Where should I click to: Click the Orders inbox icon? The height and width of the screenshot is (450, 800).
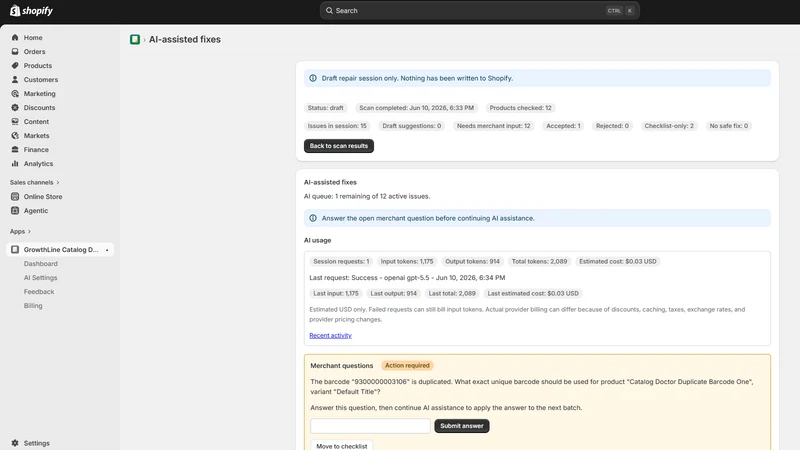(15, 52)
